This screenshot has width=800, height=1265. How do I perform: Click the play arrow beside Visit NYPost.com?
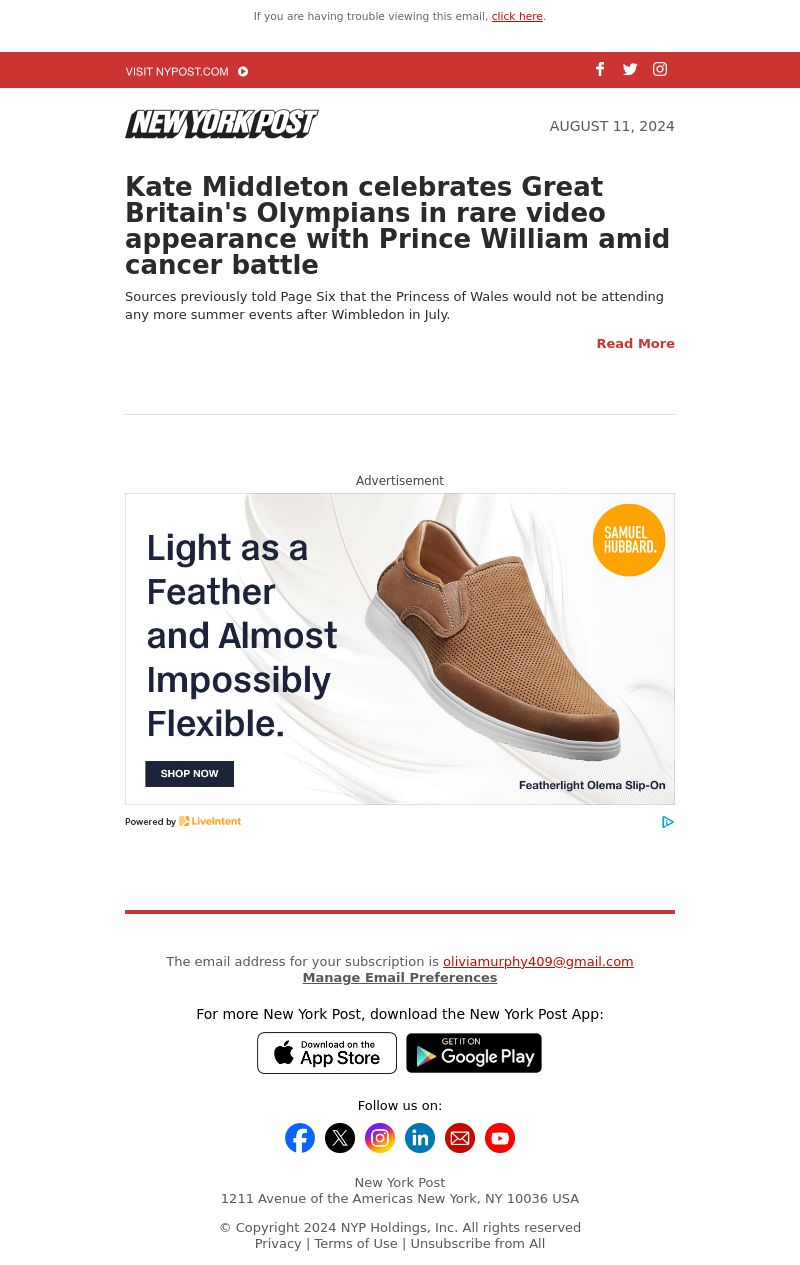point(243,72)
